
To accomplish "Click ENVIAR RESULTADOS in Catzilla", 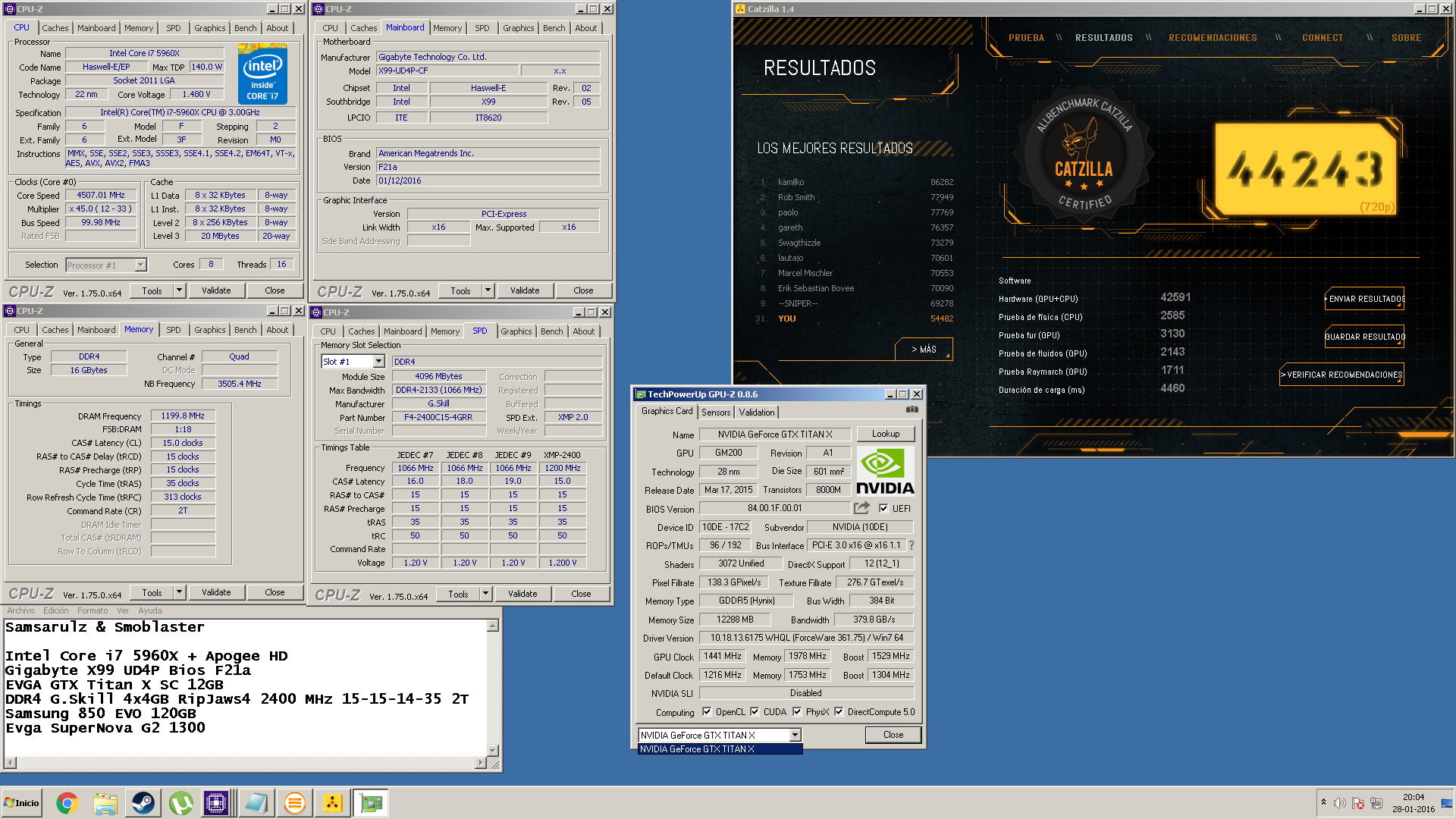I will click(1365, 299).
